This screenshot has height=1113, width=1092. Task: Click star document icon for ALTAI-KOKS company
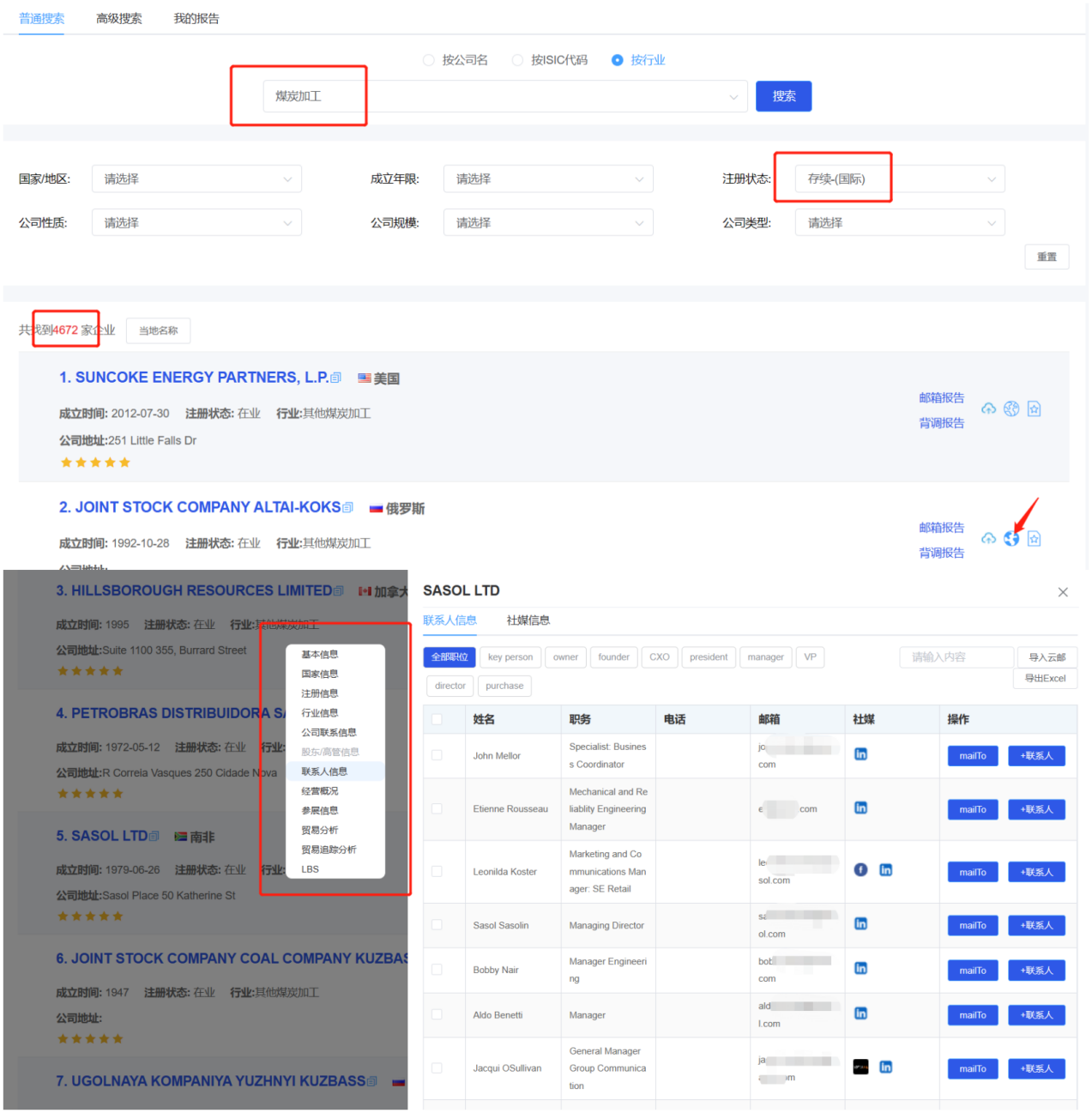[x=1035, y=538]
